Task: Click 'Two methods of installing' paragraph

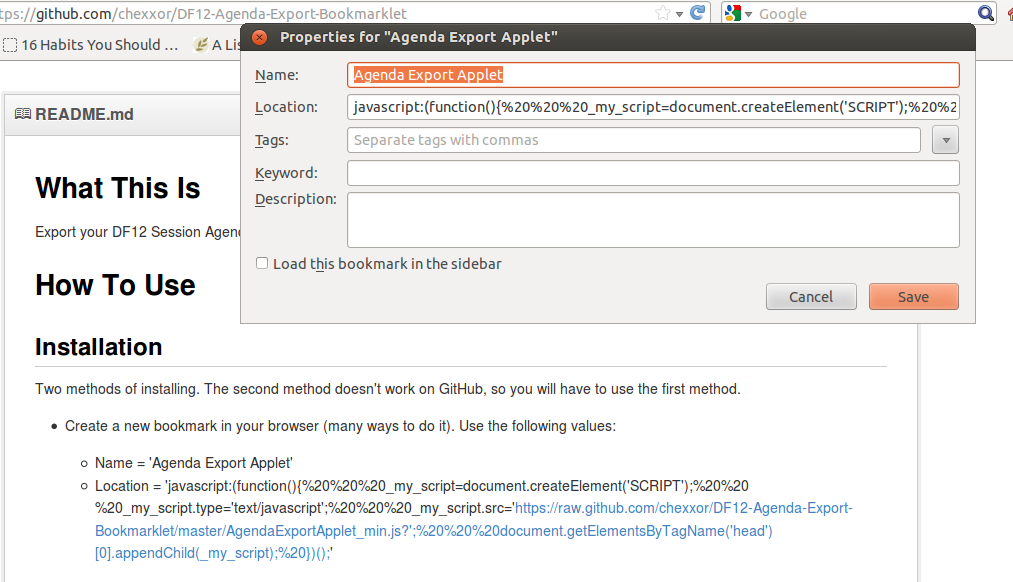Action: click(388, 389)
